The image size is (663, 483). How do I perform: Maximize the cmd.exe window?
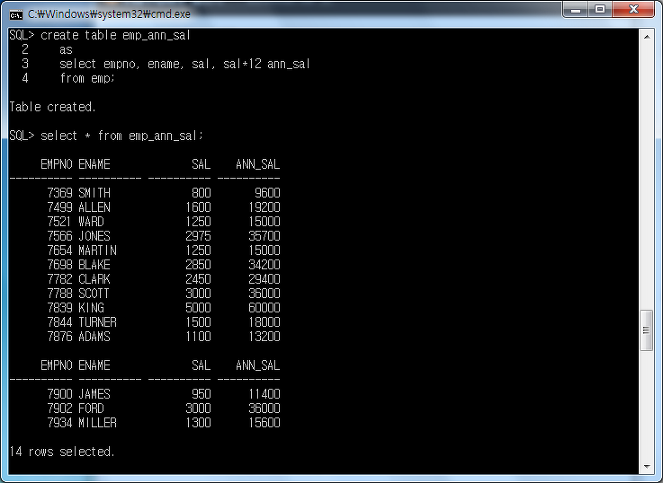tap(600, 9)
